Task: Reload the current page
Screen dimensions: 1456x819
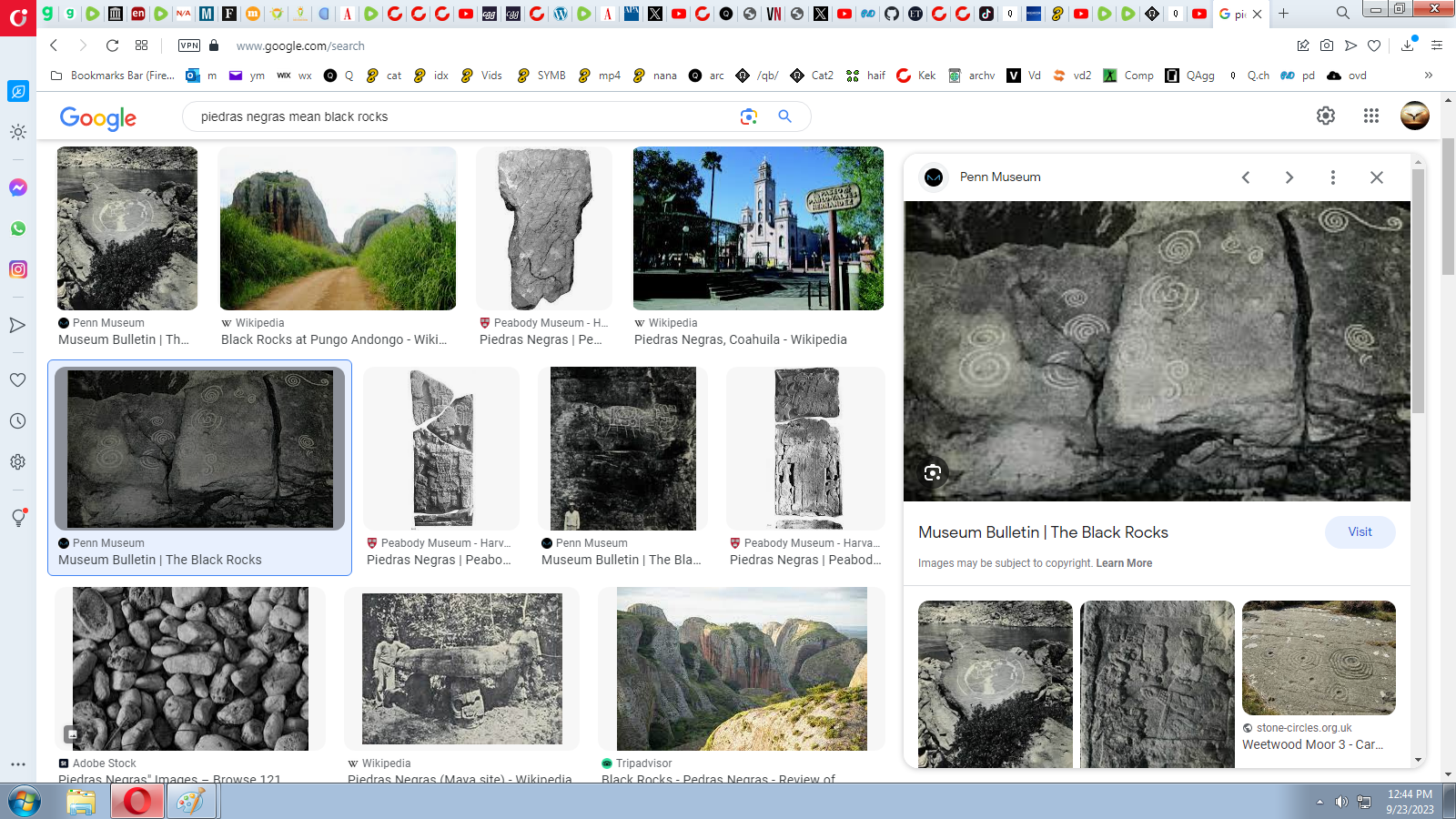Action: pos(112,45)
